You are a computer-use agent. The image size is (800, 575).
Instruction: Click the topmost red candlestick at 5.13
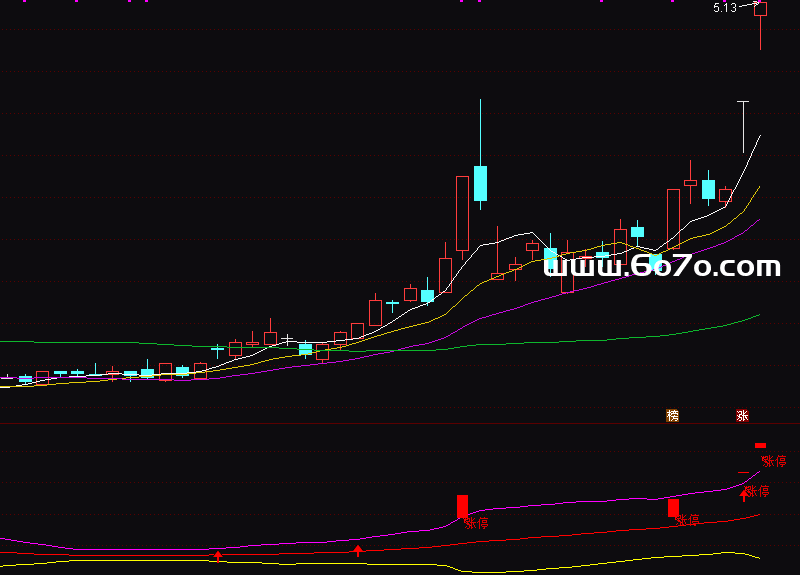point(760,10)
